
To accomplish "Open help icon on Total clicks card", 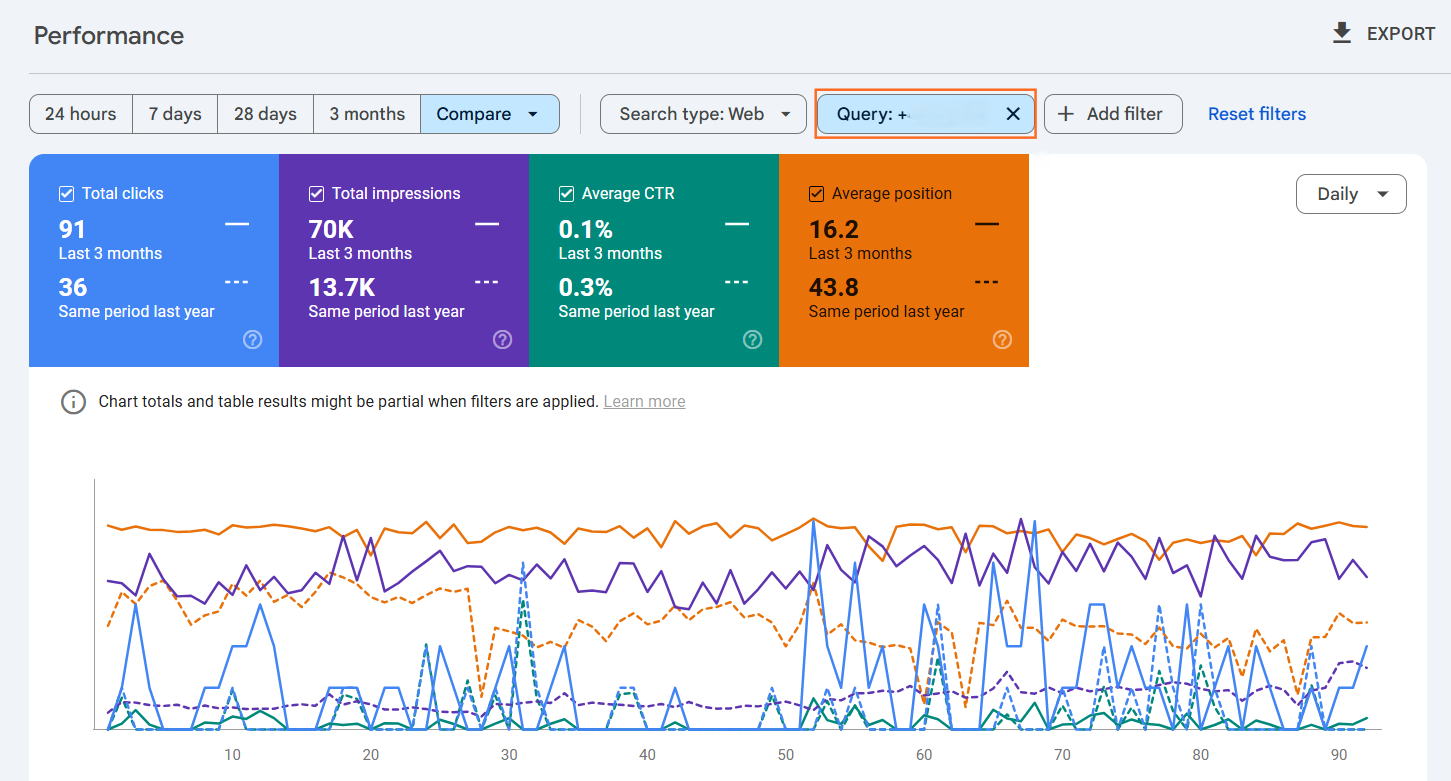I will [253, 340].
